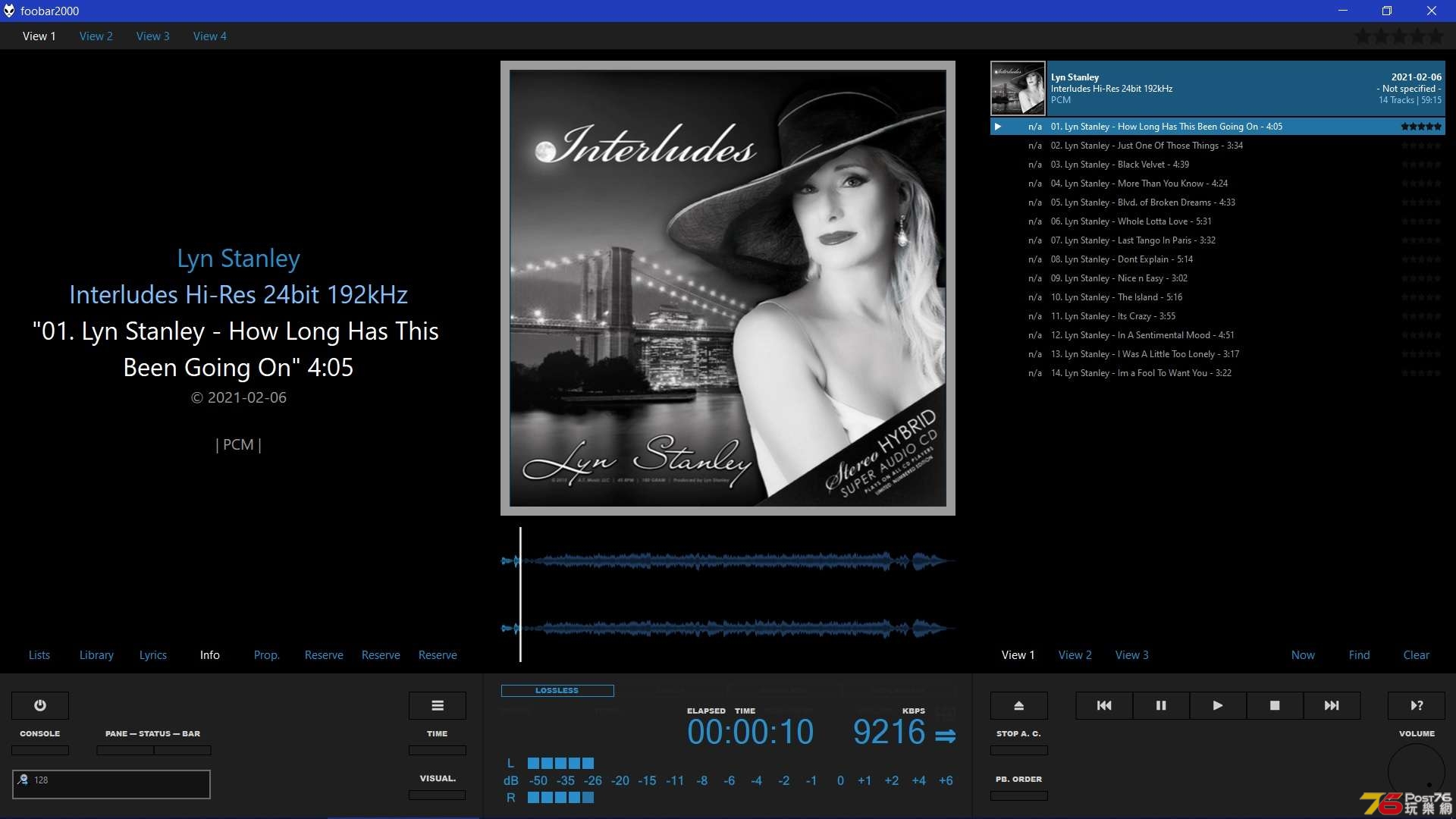Select track 04 More Than You Know

tap(1218, 184)
